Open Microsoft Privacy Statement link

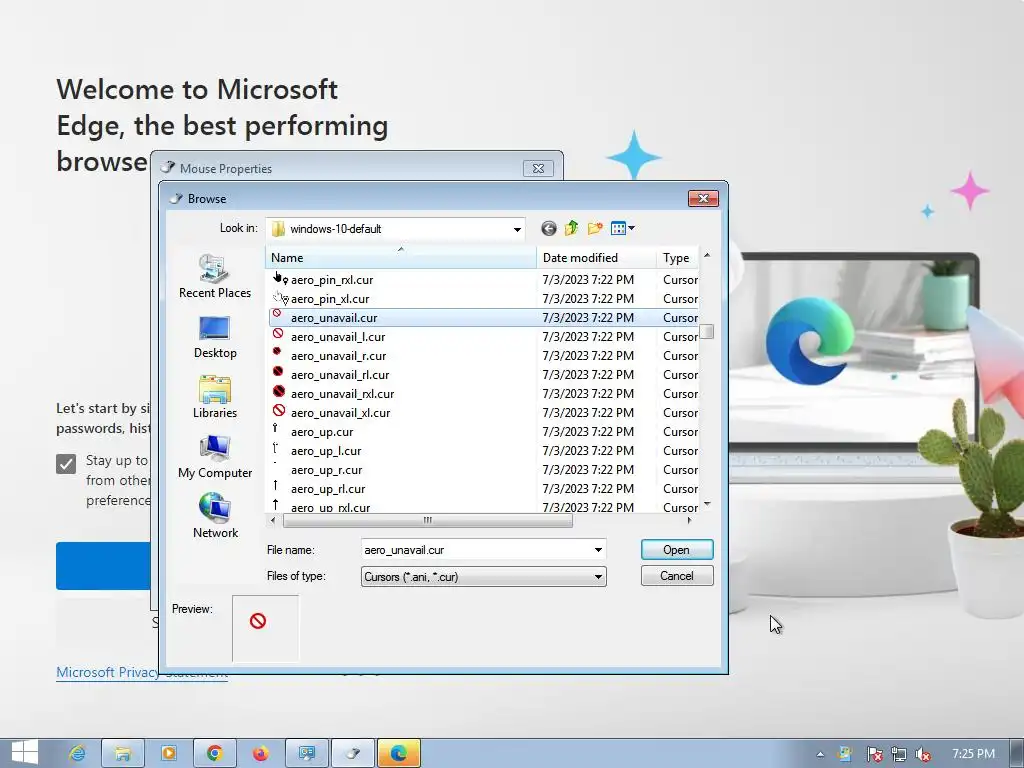[x=142, y=672]
